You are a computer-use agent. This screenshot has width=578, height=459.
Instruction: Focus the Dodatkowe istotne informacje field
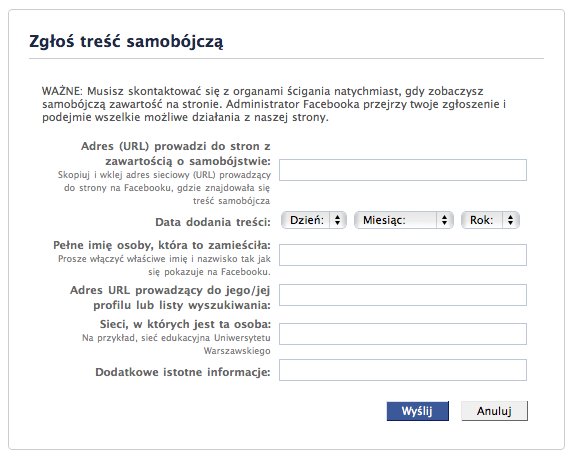click(x=403, y=370)
